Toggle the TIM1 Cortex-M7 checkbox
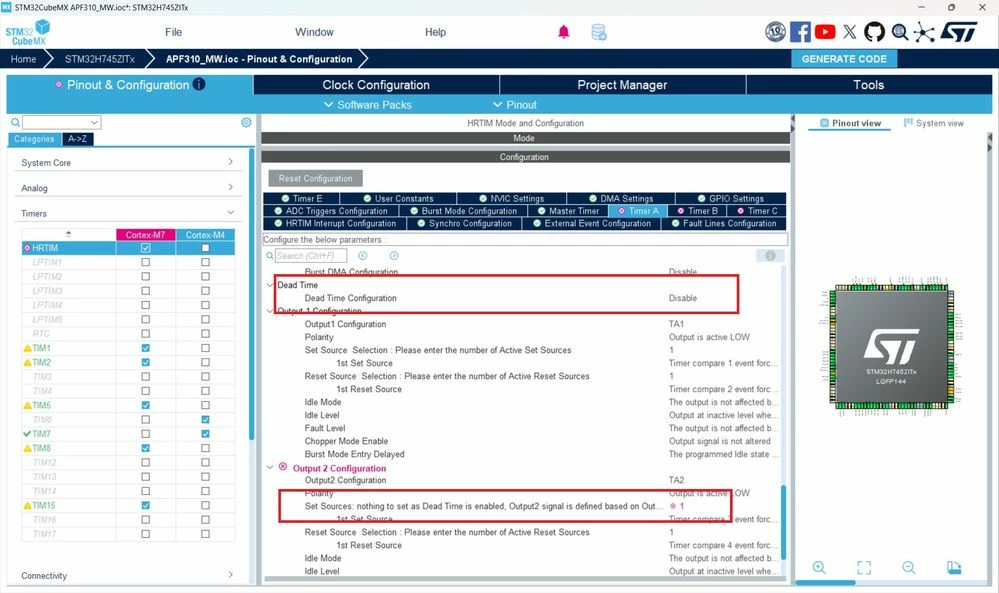The height and width of the screenshot is (593, 999). 146,348
